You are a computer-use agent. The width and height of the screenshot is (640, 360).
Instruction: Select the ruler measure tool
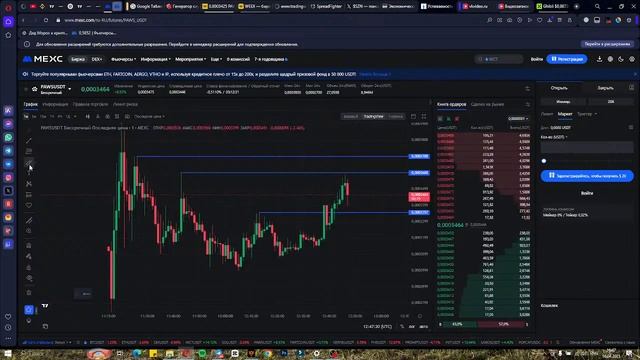click(x=29, y=220)
